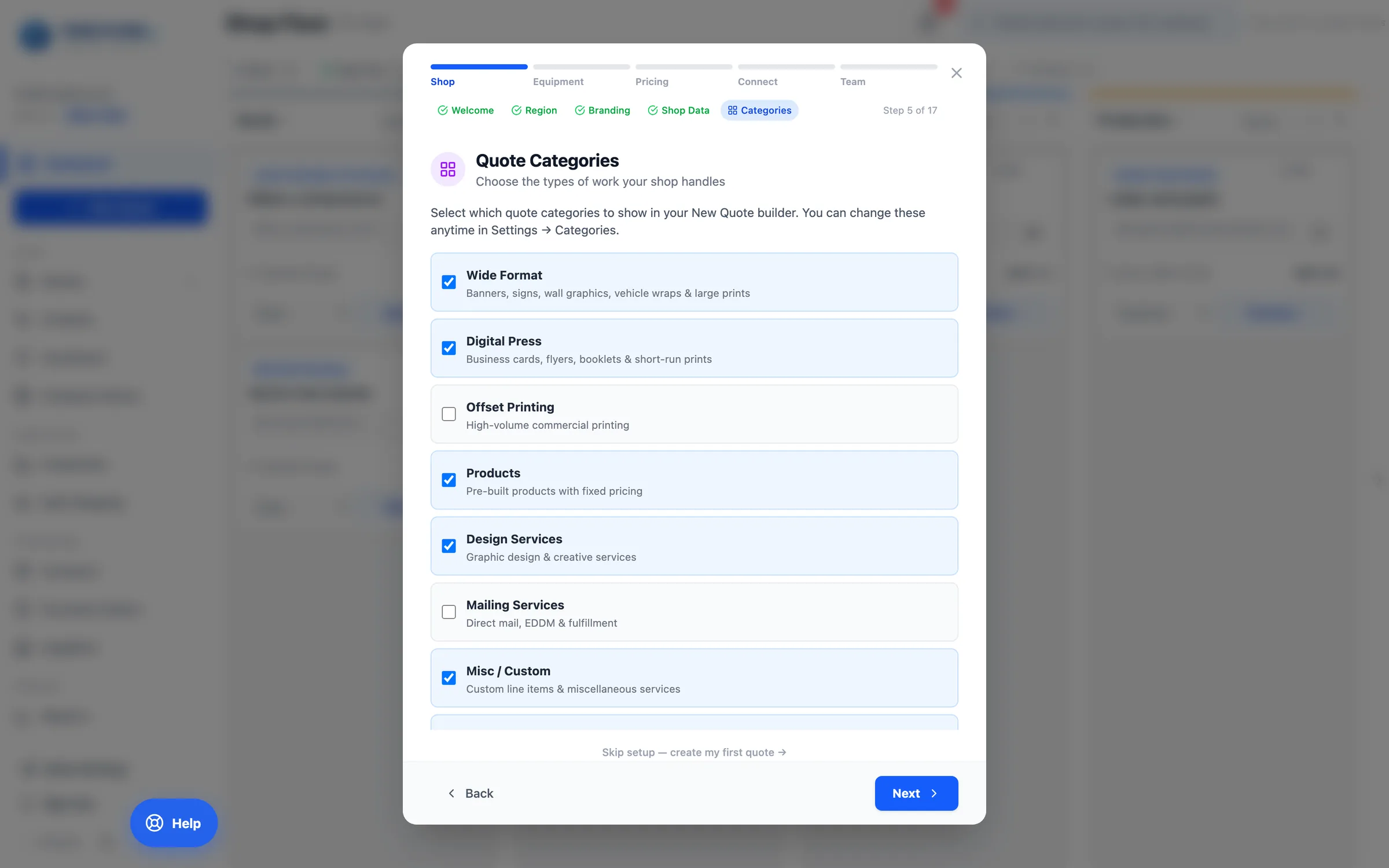Open the Welcome sub-step
The height and width of the screenshot is (868, 1389).
[466, 111]
